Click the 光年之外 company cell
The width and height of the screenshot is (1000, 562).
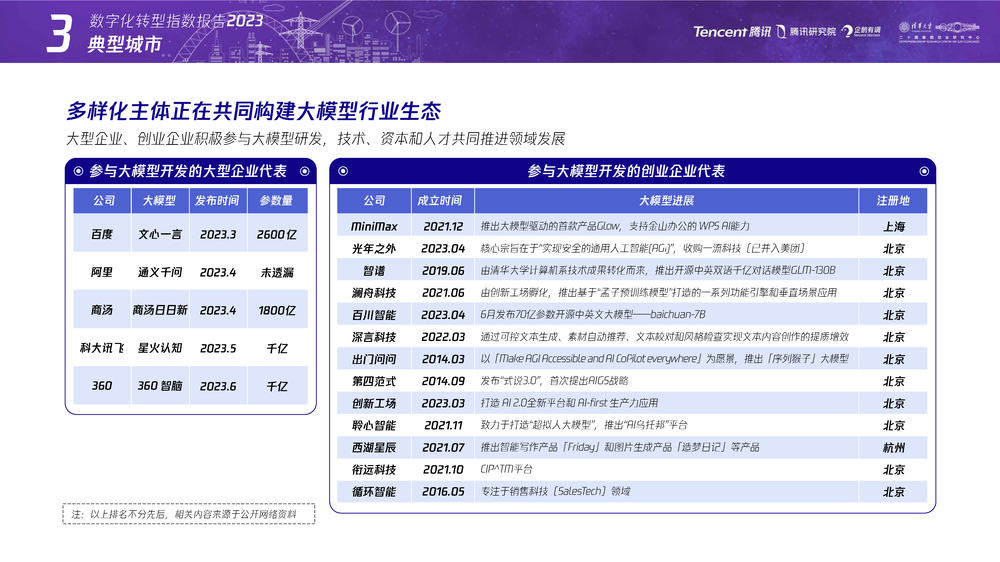(x=374, y=248)
